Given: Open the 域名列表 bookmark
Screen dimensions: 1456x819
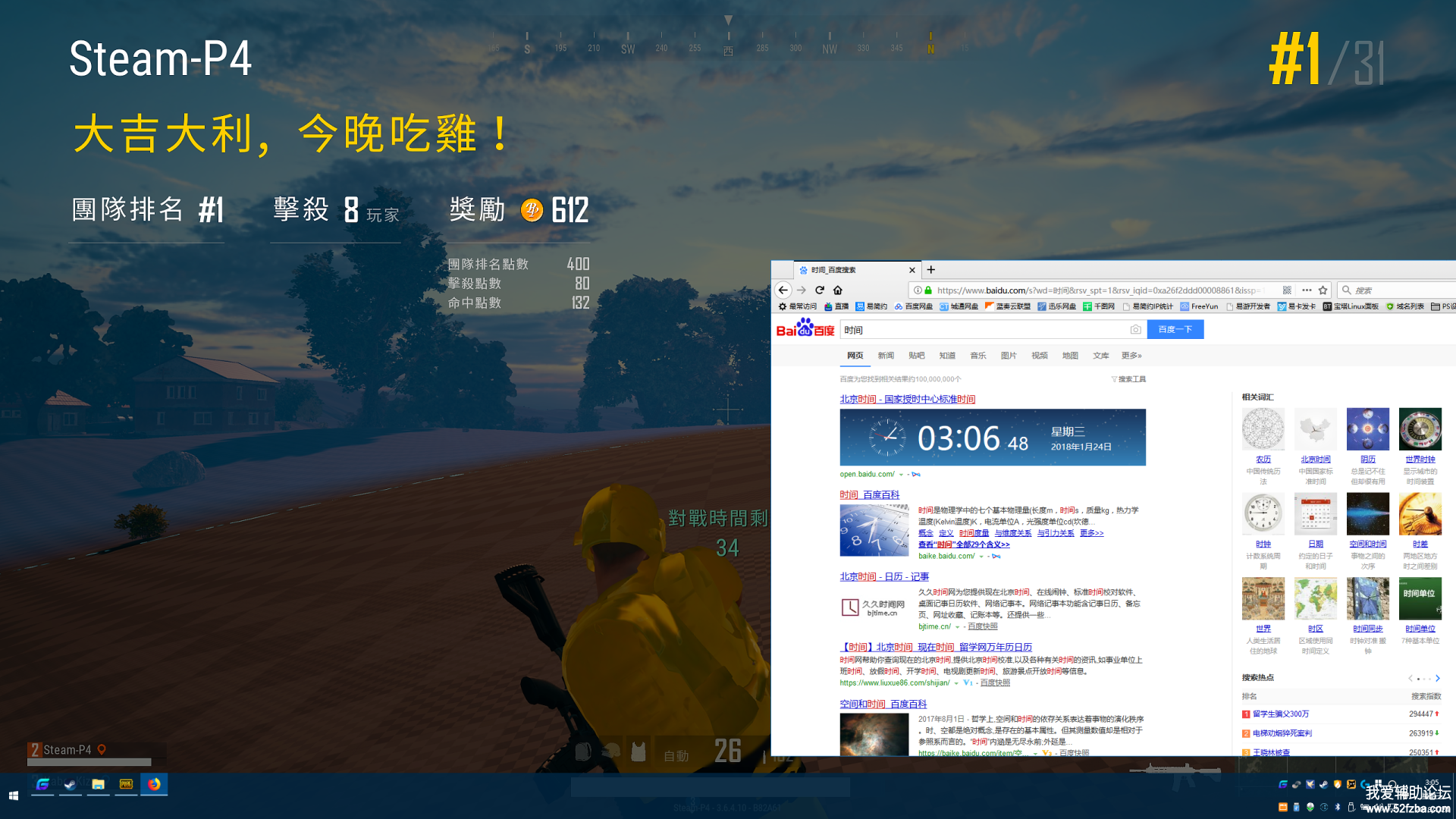Looking at the screenshot, I should tap(1405, 306).
